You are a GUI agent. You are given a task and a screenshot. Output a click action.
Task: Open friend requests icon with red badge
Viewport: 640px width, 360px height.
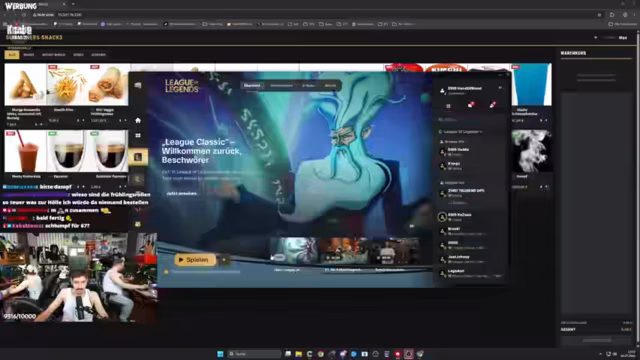[471, 105]
